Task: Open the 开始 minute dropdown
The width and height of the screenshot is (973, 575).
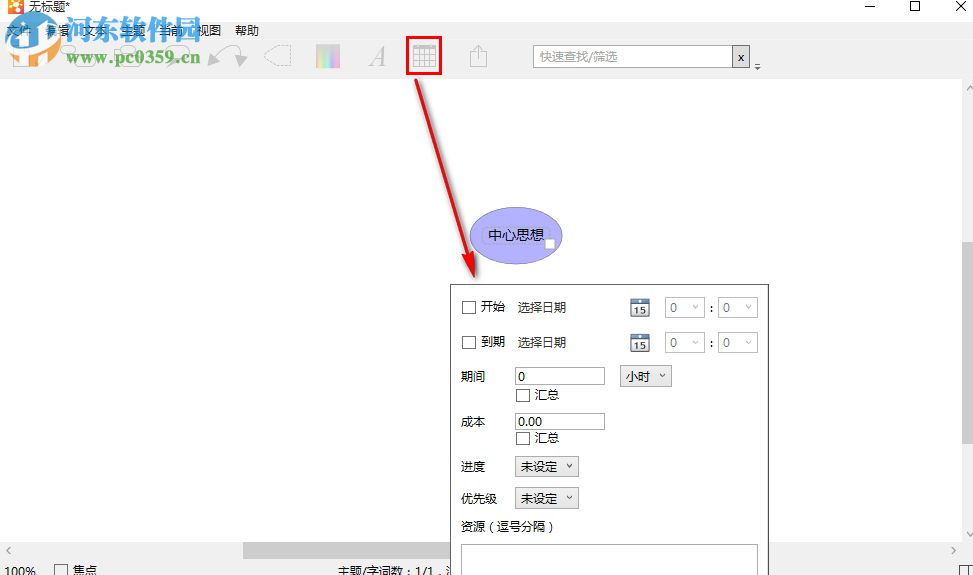Action: pyautogui.click(x=738, y=308)
